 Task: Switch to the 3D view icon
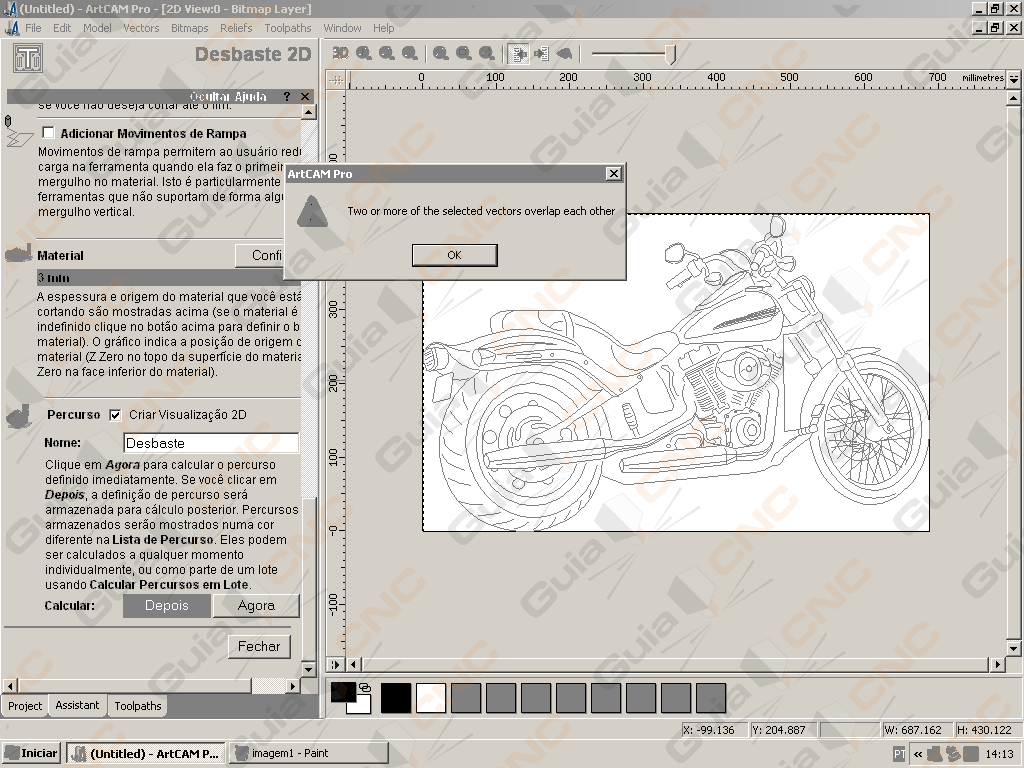tap(340, 54)
